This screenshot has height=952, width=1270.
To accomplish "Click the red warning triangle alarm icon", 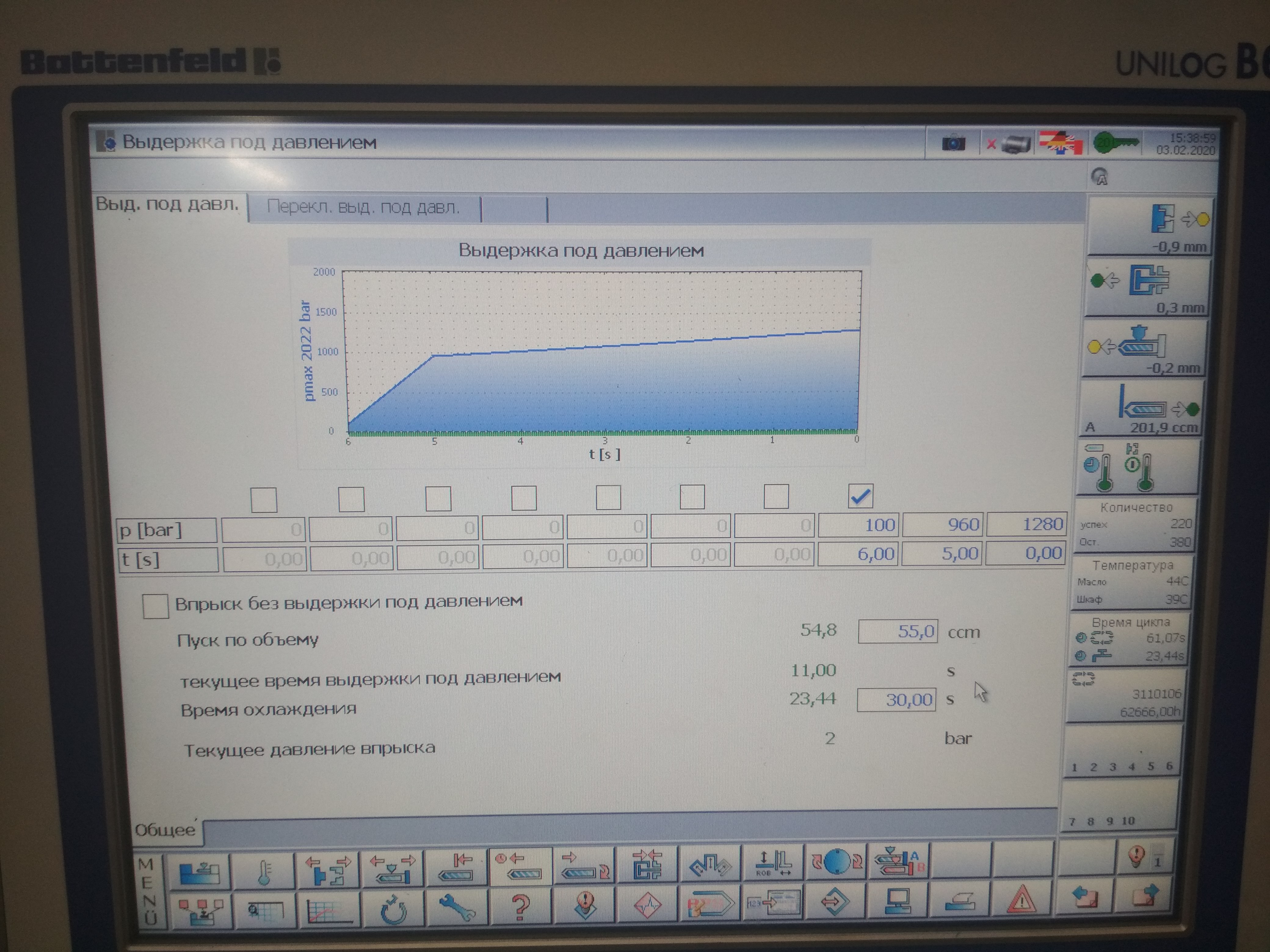I will pos(1021,901).
